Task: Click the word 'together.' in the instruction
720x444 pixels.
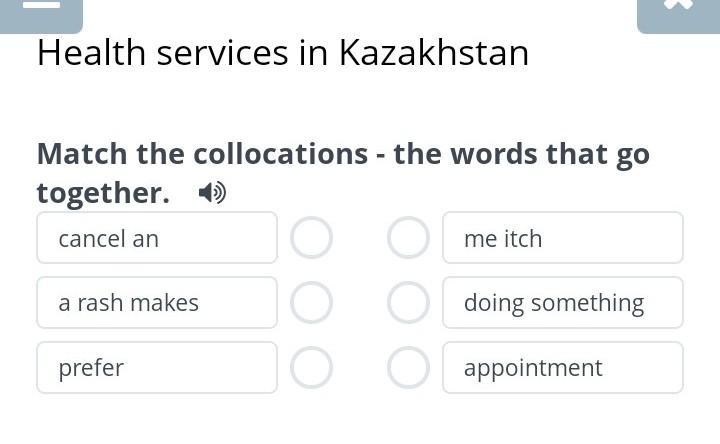Action: (103, 193)
